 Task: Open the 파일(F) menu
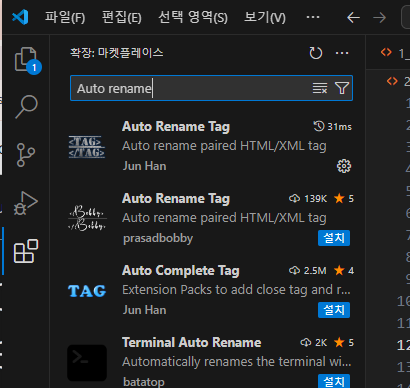click(65, 17)
